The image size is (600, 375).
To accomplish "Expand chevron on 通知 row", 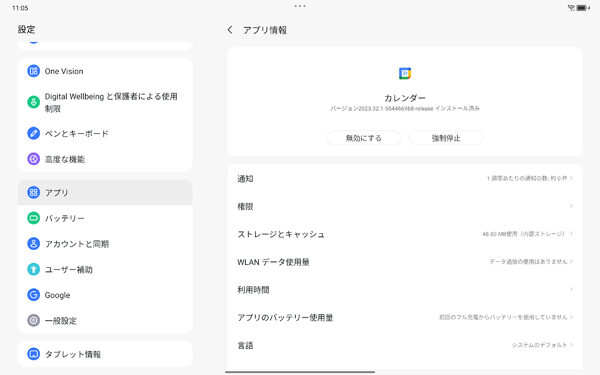I will tap(571, 178).
